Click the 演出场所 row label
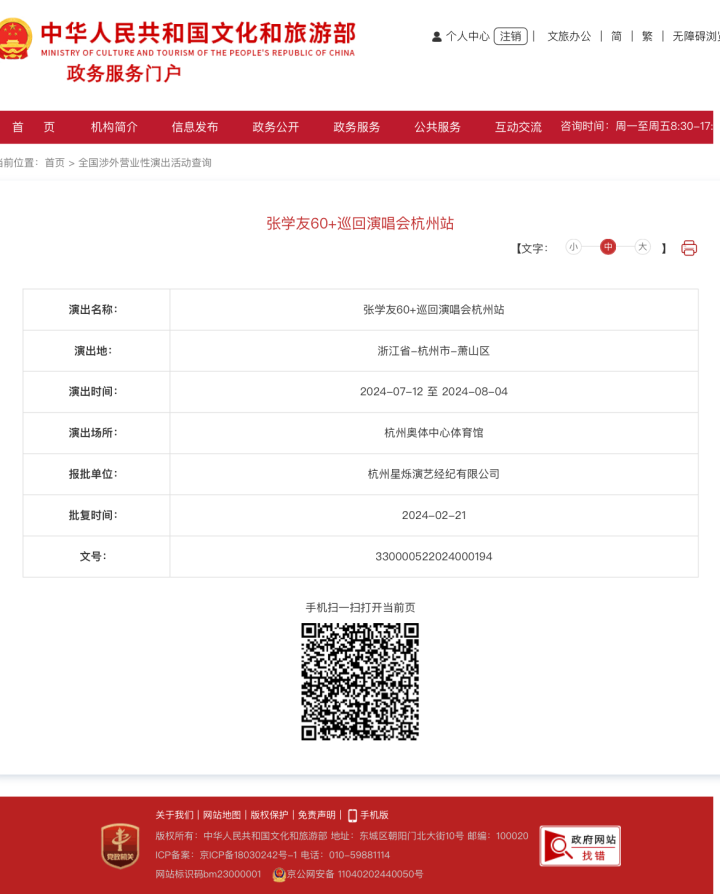The image size is (720, 894). click(x=93, y=433)
